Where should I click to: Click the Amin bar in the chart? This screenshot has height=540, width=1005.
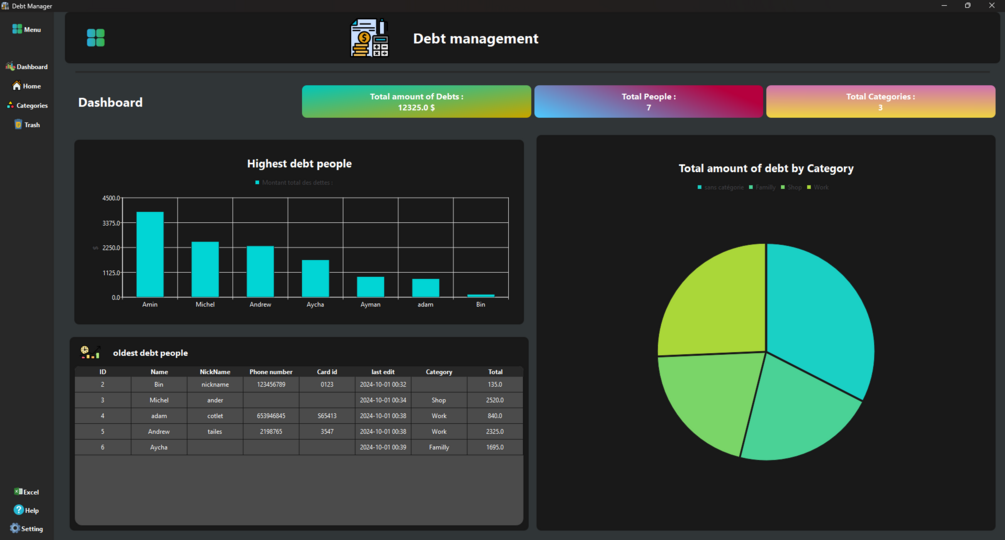point(150,254)
